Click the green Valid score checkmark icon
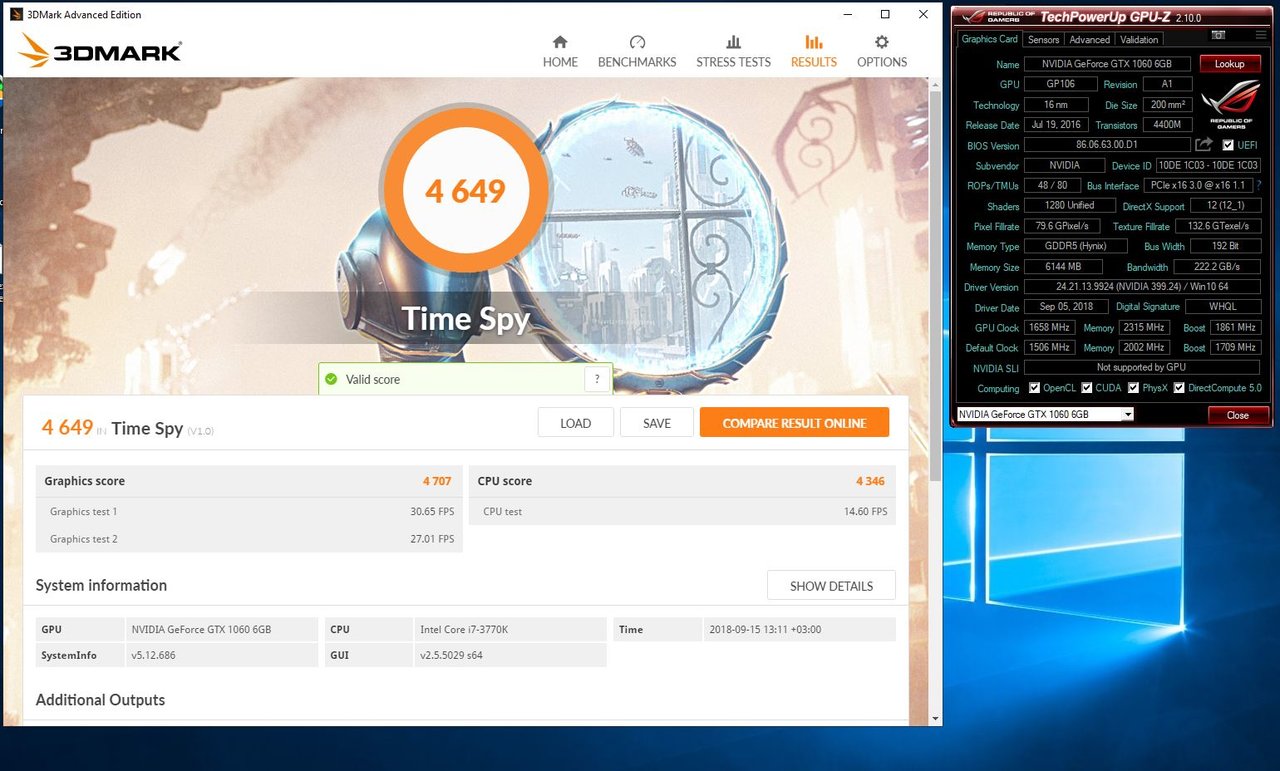 coord(331,380)
